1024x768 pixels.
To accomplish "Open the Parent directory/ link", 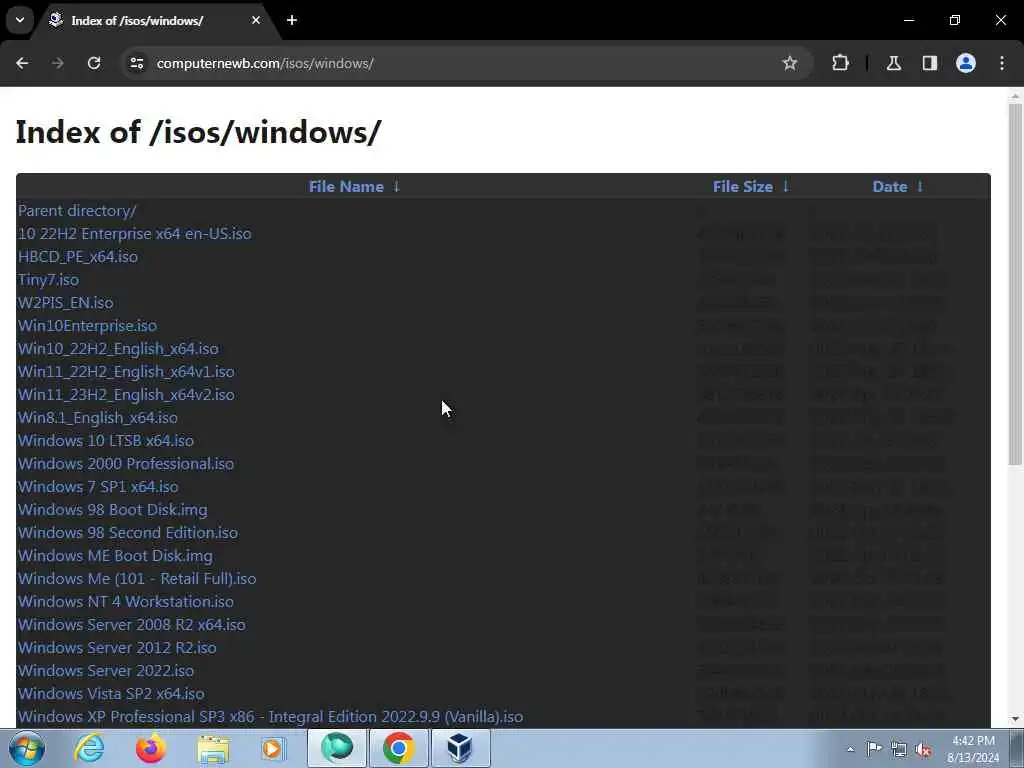I will (77, 211).
